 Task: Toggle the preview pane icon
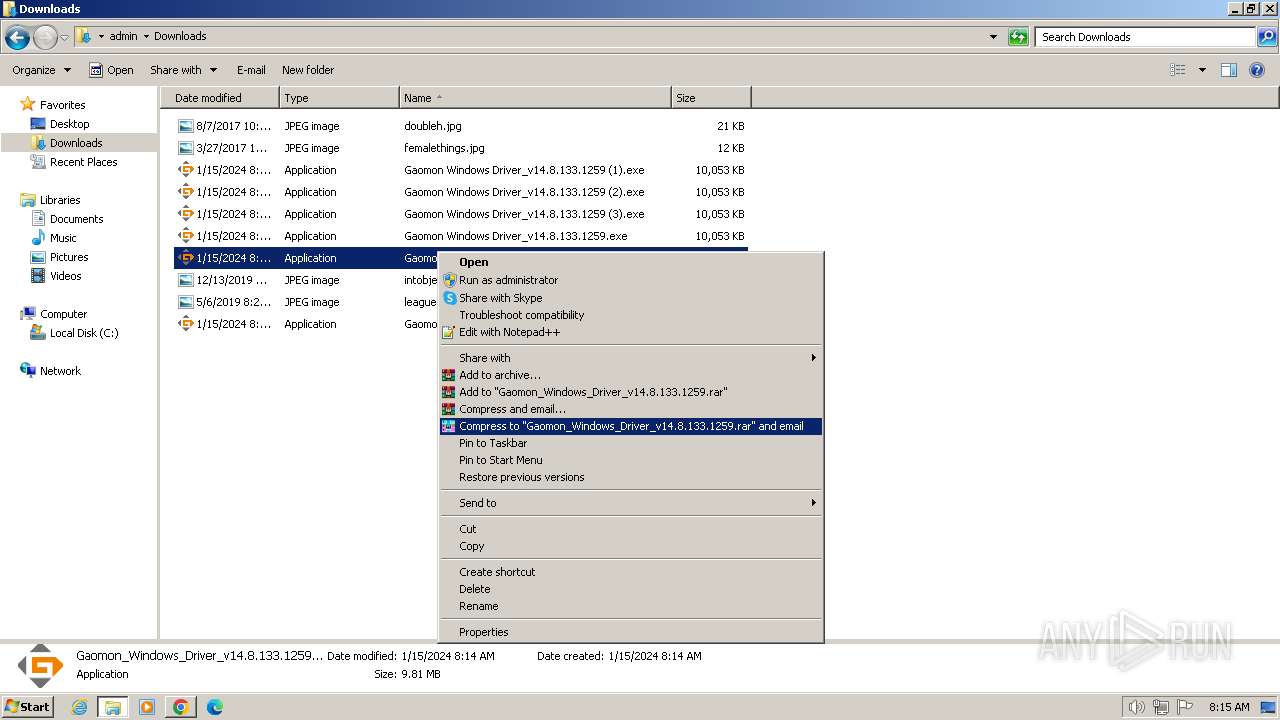point(1229,70)
